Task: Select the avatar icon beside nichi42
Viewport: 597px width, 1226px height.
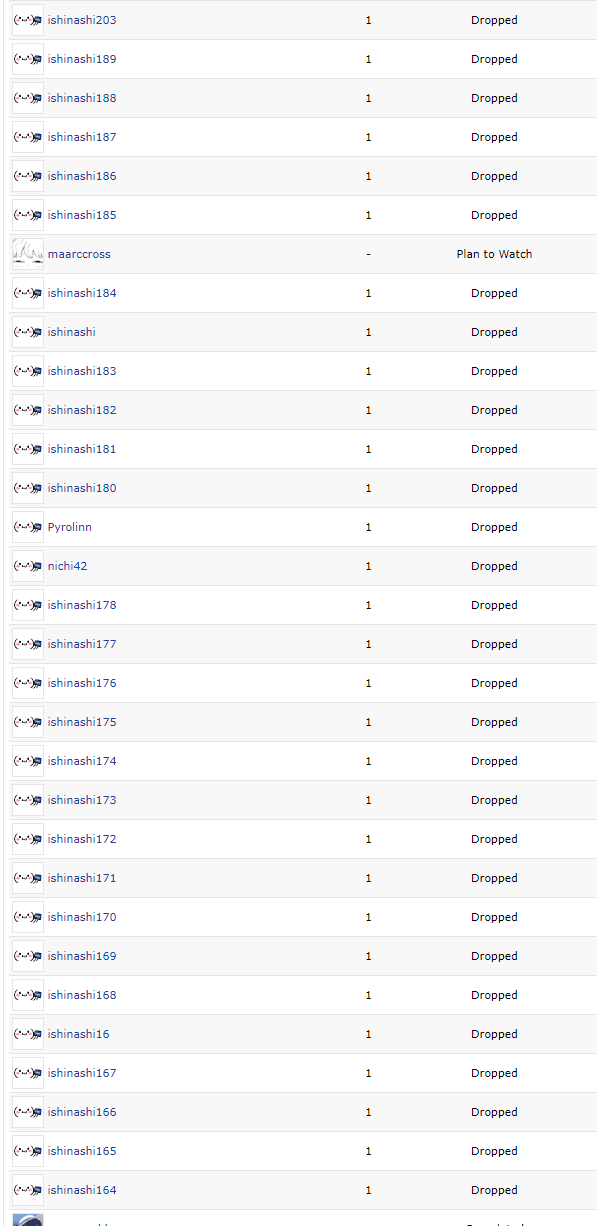Action: pyautogui.click(x=28, y=566)
